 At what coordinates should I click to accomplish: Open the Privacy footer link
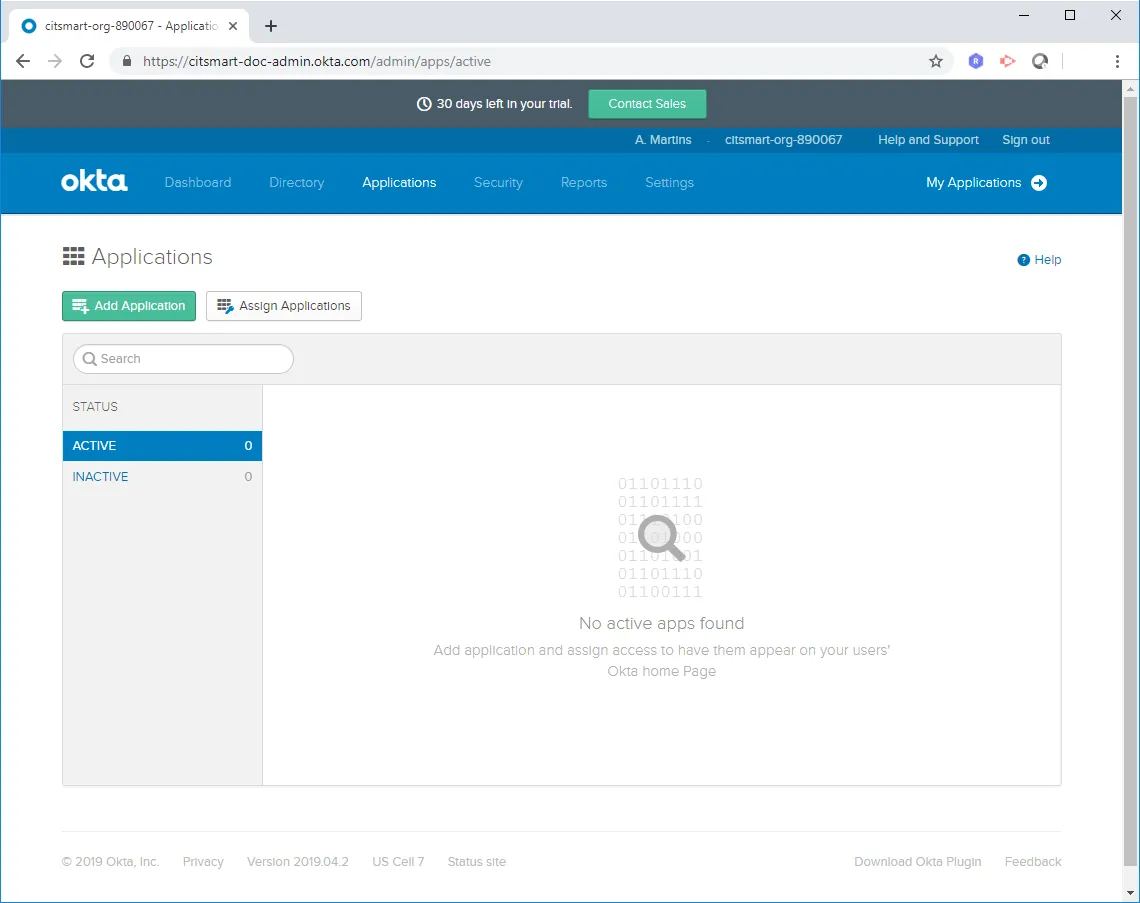(203, 862)
